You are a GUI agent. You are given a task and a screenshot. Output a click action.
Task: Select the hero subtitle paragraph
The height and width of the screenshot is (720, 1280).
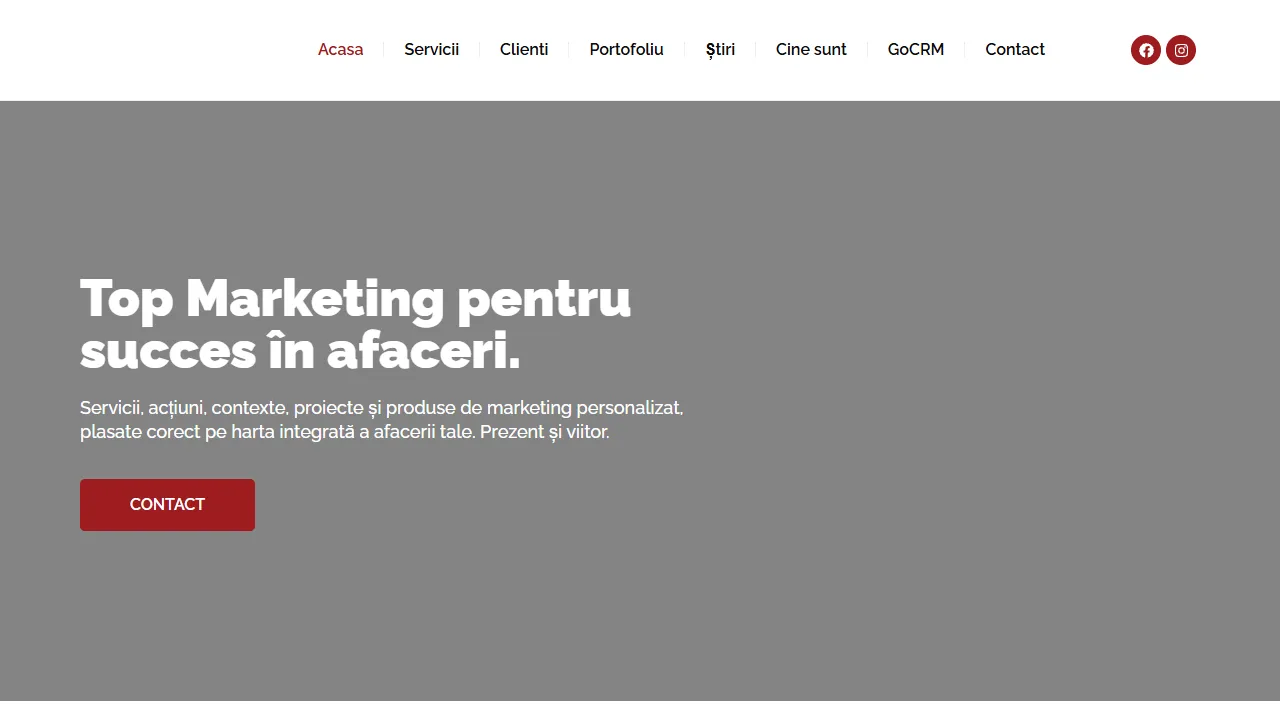tap(382, 420)
